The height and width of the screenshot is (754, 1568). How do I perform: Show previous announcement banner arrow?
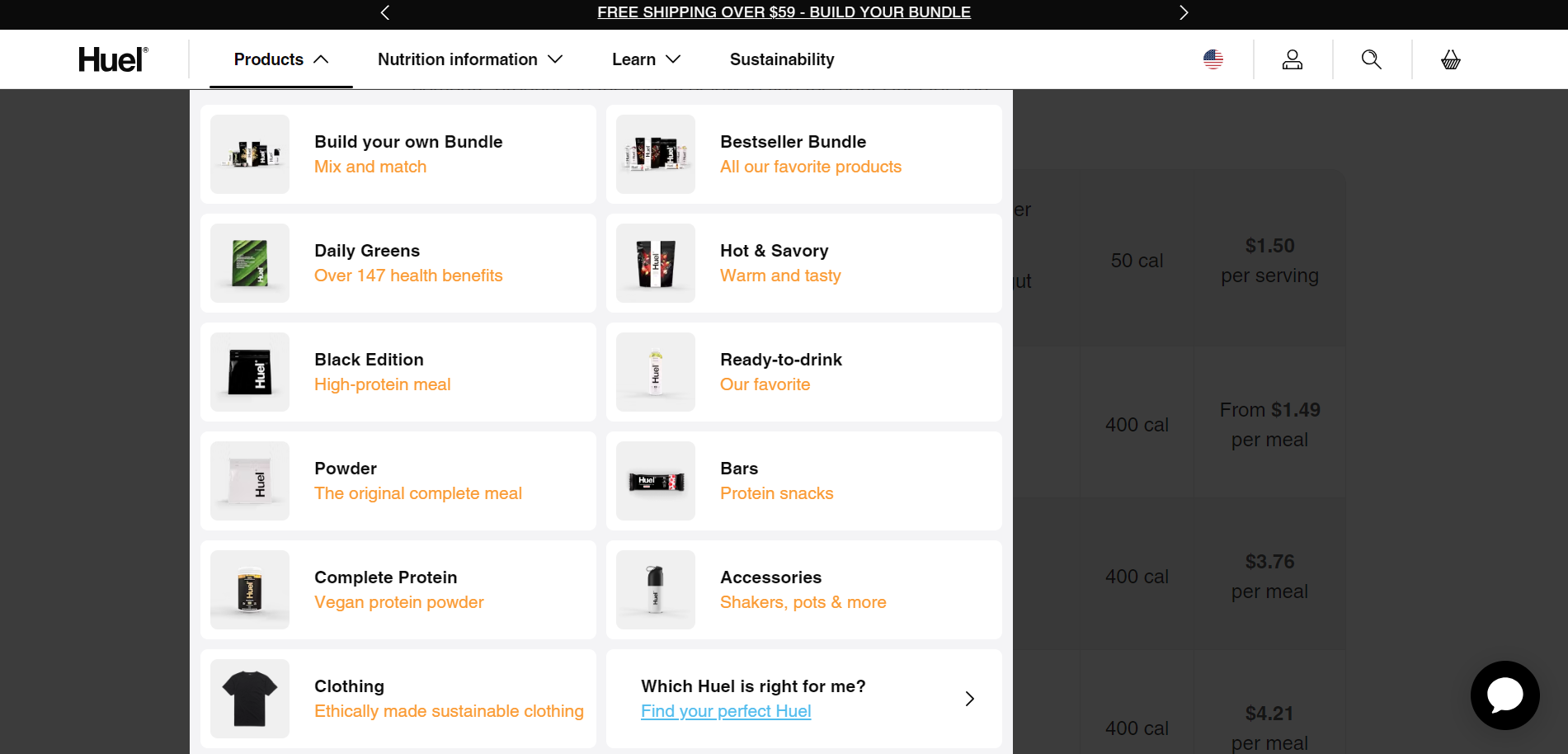(x=385, y=12)
